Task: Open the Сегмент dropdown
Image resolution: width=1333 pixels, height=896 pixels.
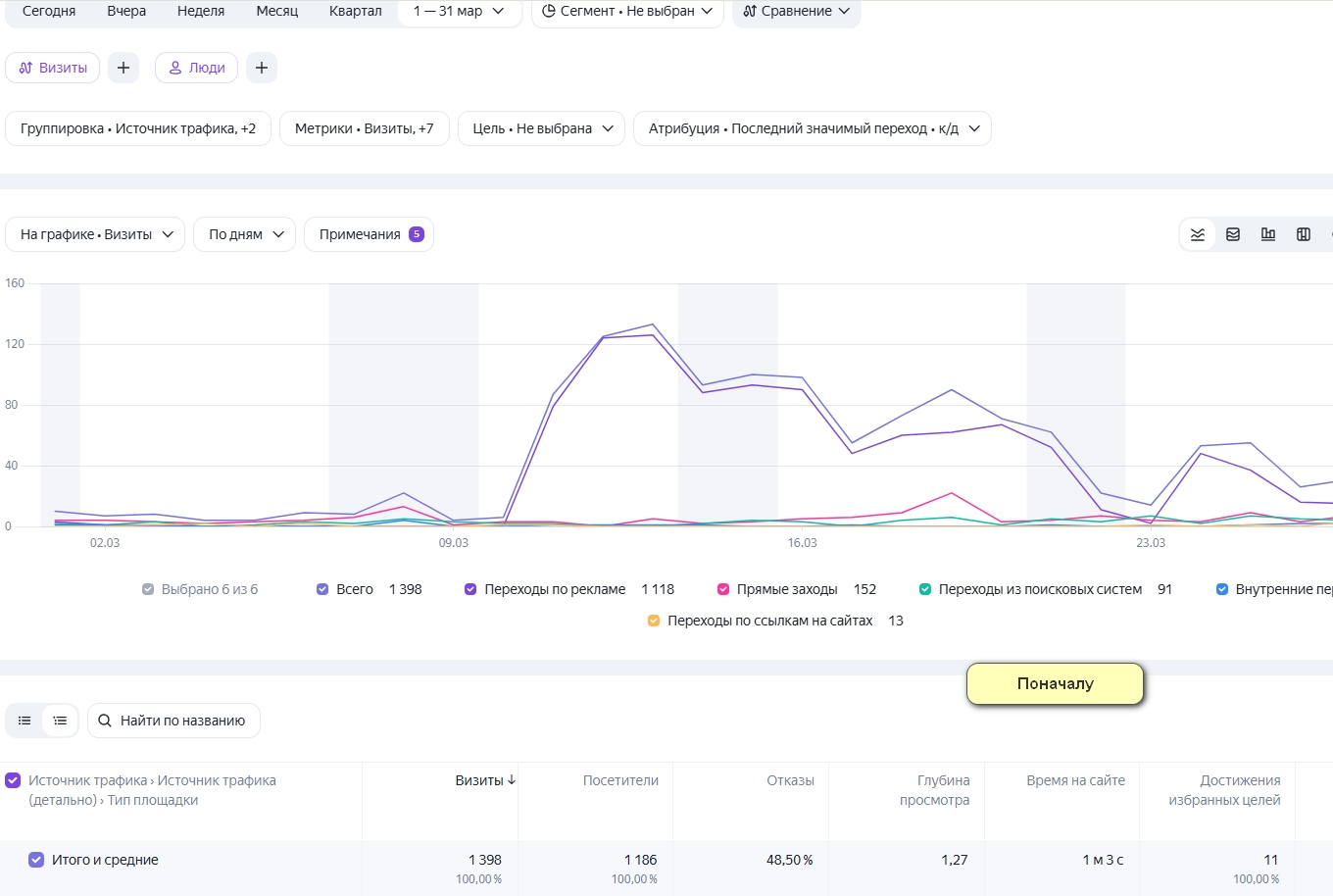Action: click(627, 12)
